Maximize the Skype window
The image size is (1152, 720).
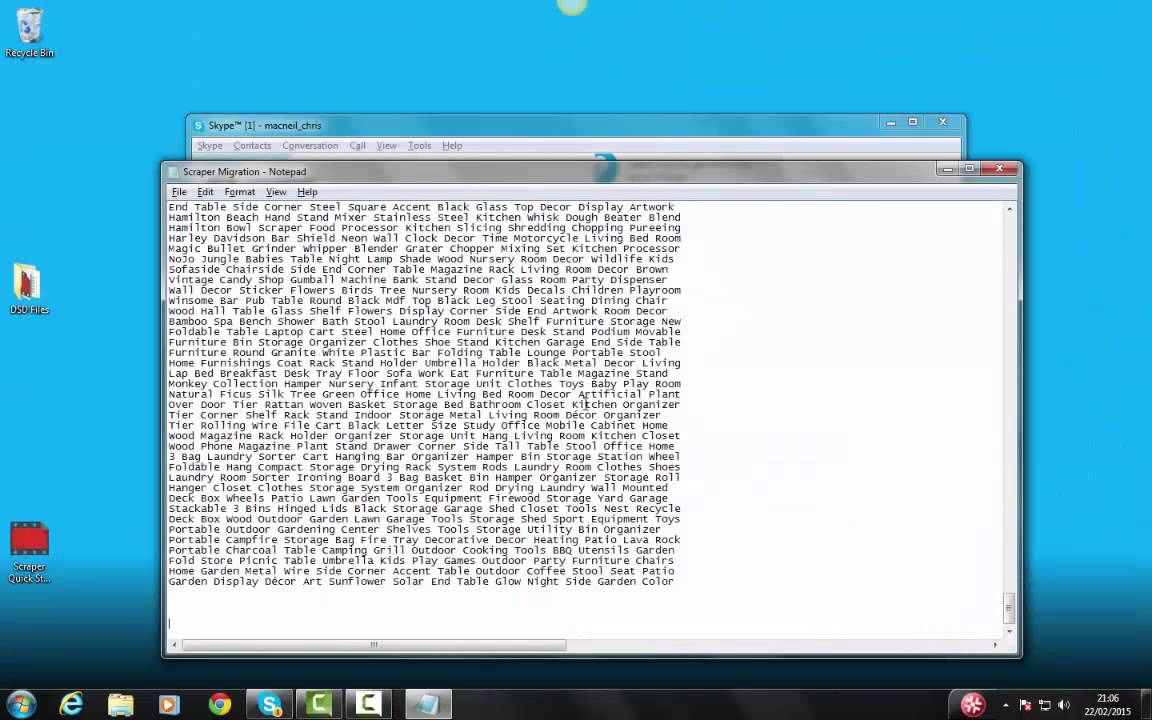tap(912, 123)
